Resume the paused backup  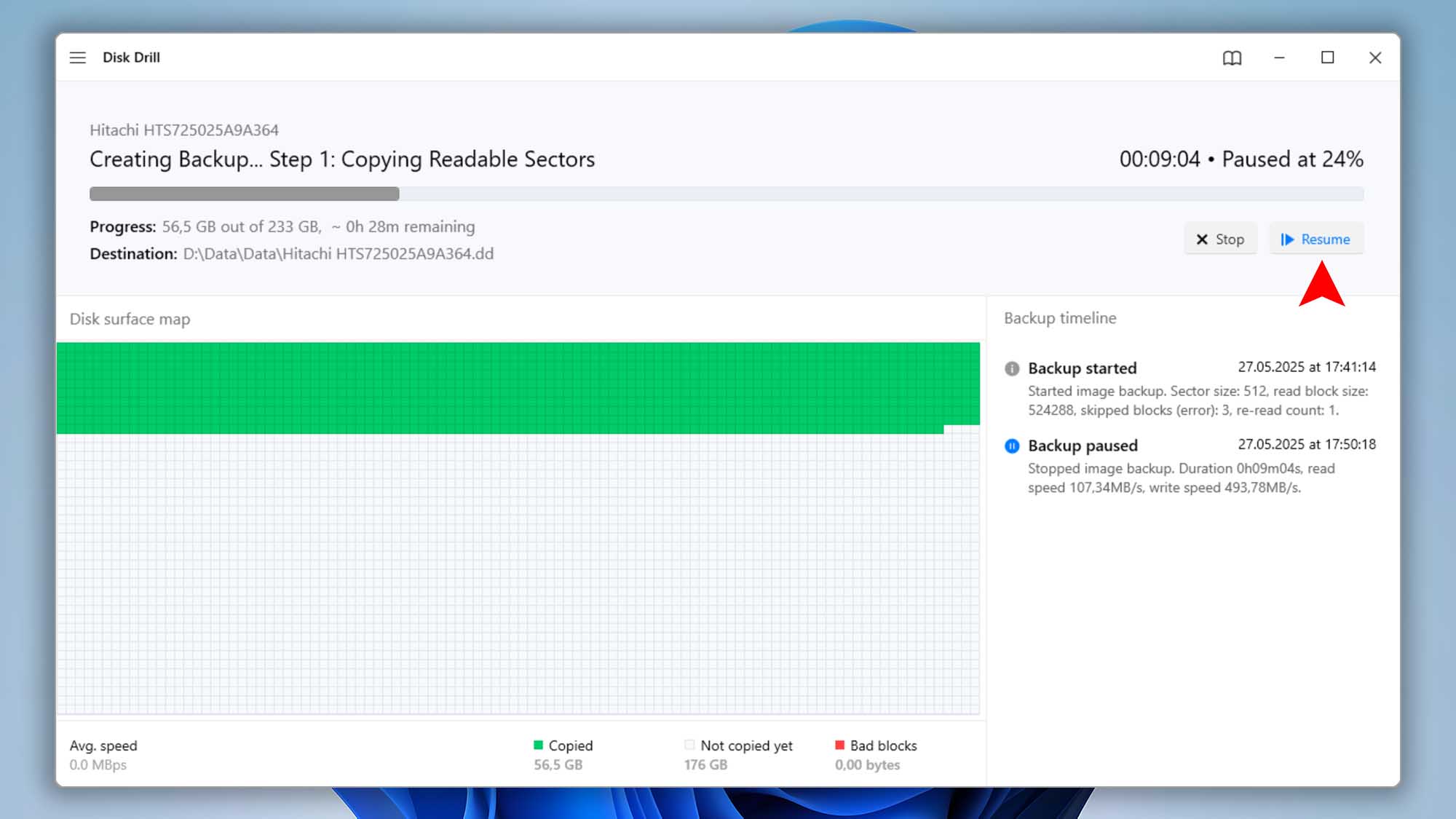tap(1315, 239)
